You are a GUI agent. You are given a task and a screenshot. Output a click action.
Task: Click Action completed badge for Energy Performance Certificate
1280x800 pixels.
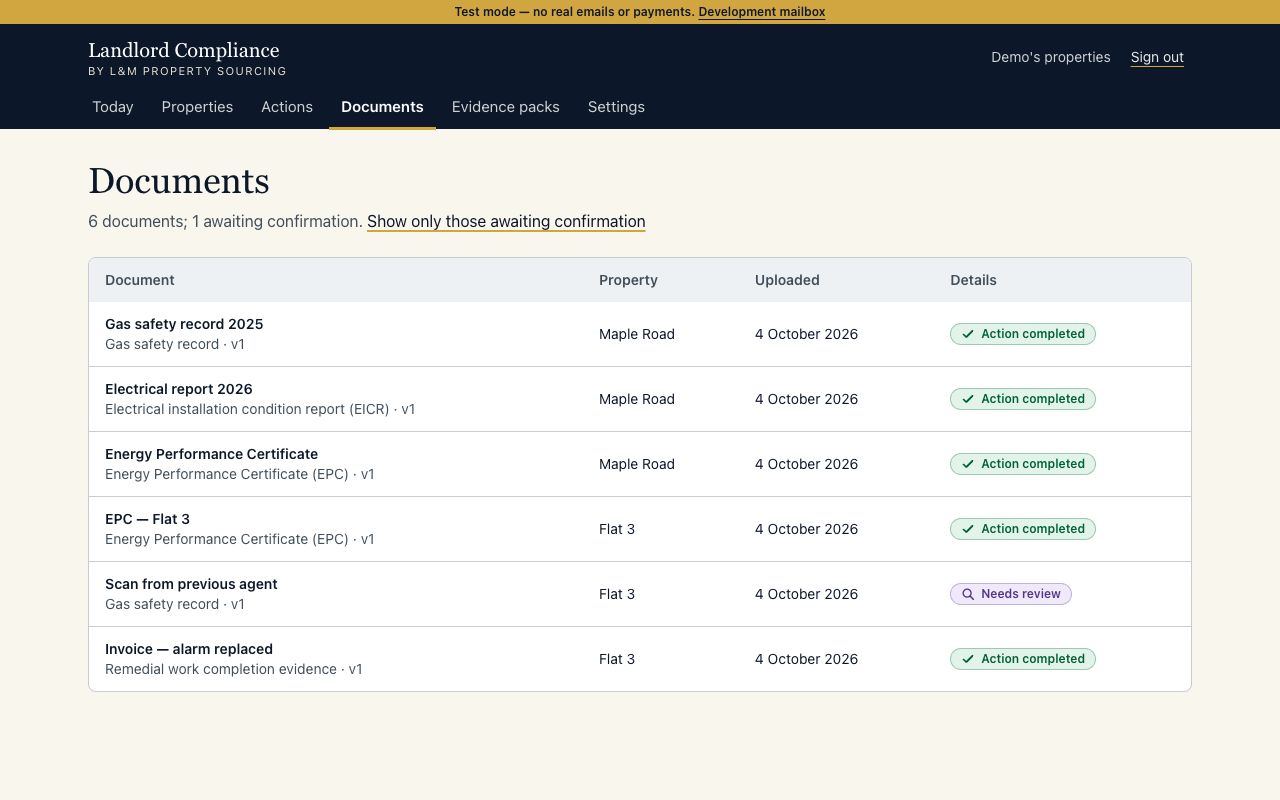tap(1023, 464)
